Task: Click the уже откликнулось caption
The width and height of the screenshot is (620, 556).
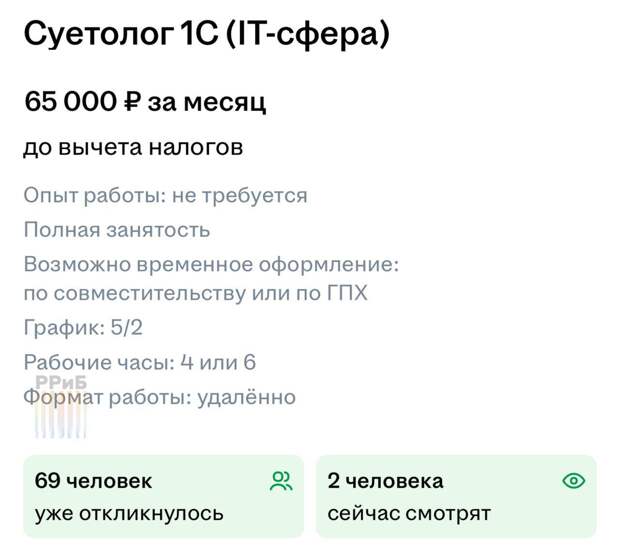Action: (129, 514)
